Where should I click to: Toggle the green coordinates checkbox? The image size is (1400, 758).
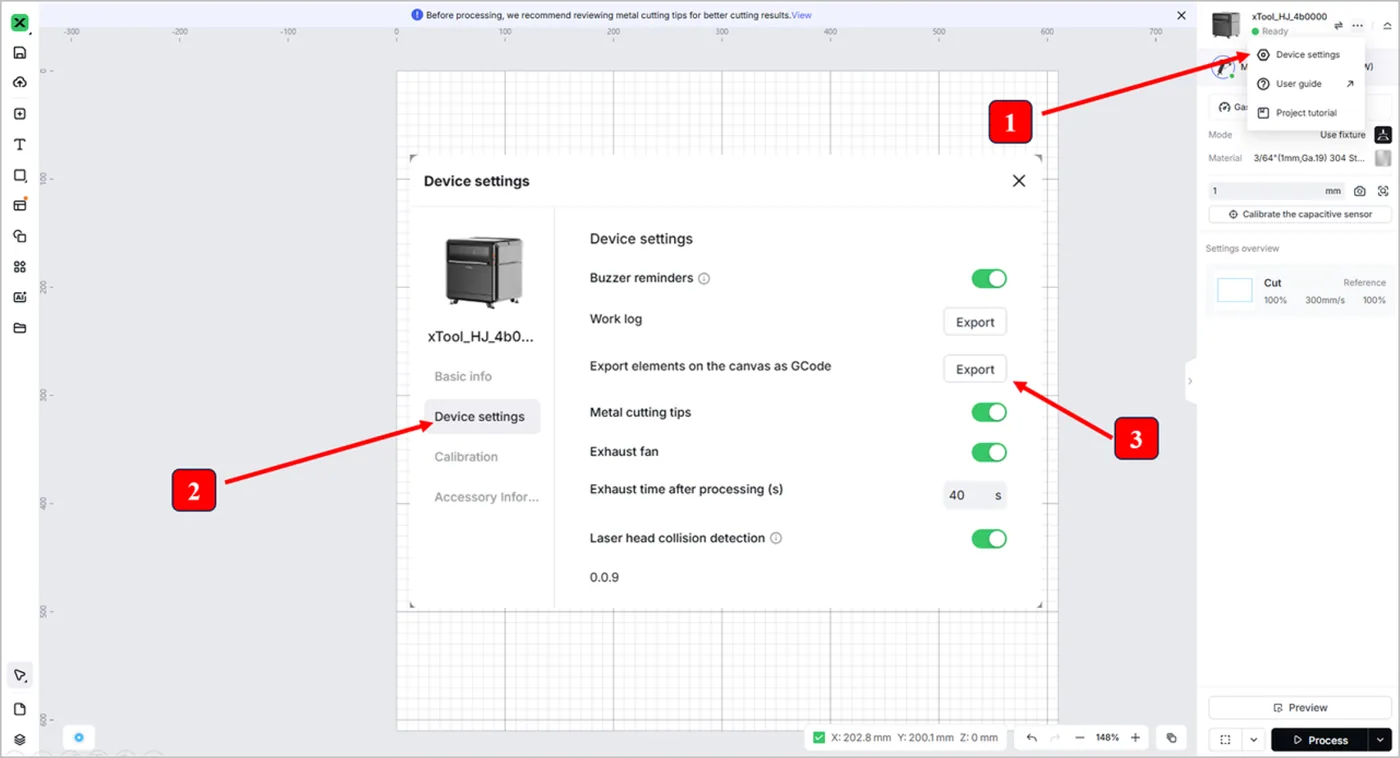(x=819, y=738)
